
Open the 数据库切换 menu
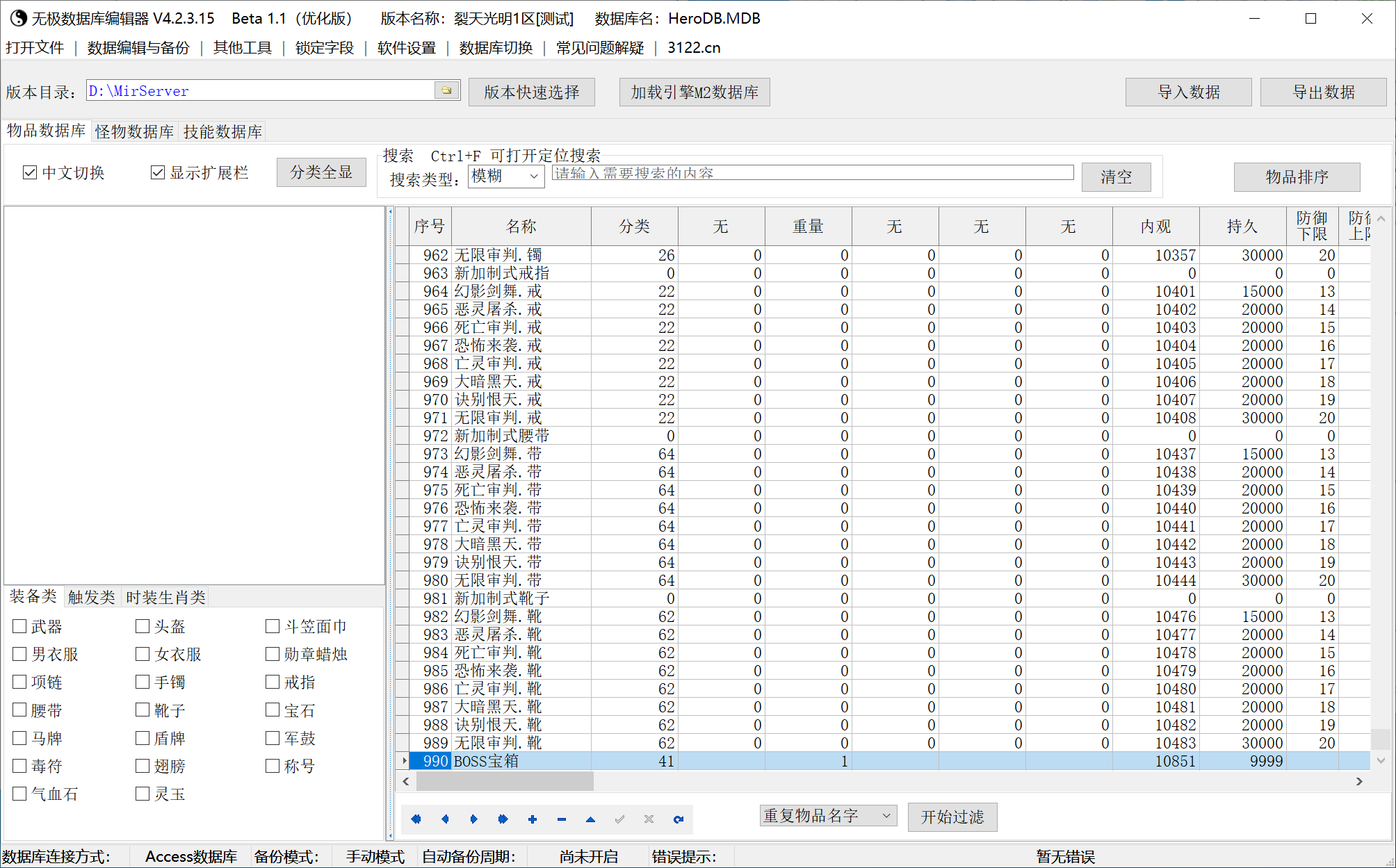point(496,47)
